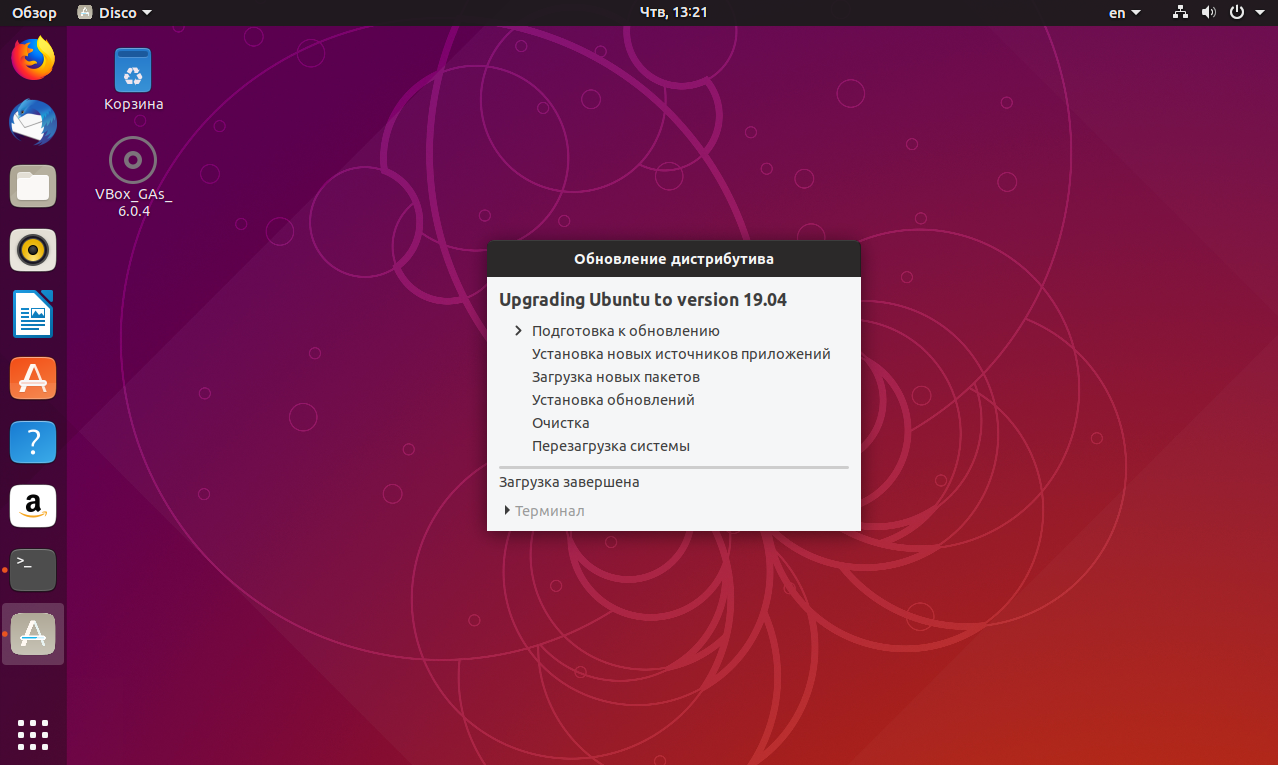1278x765 pixels.
Task: Expand the Терминал section
Action: tap(545, 511)
